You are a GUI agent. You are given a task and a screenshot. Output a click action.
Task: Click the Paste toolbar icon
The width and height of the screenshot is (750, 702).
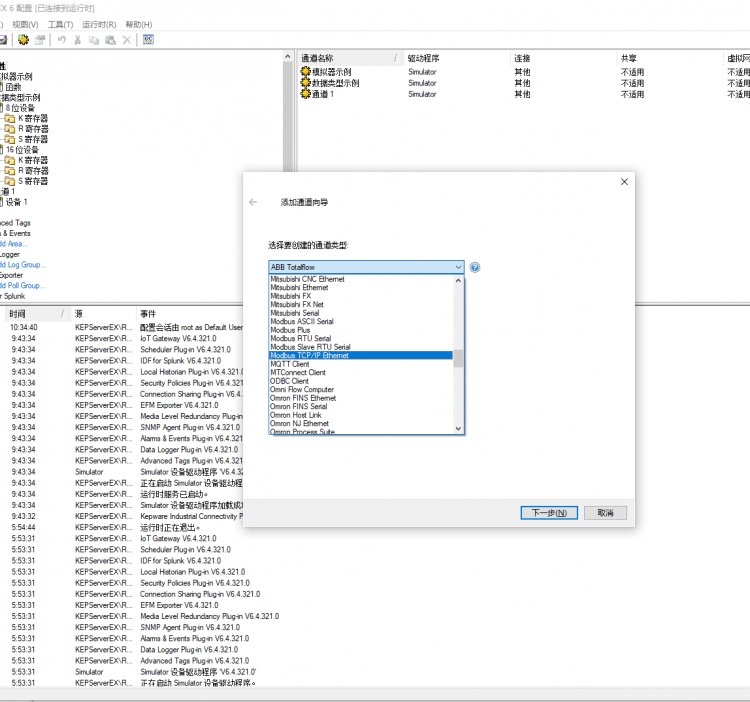[x=110, y=40]
